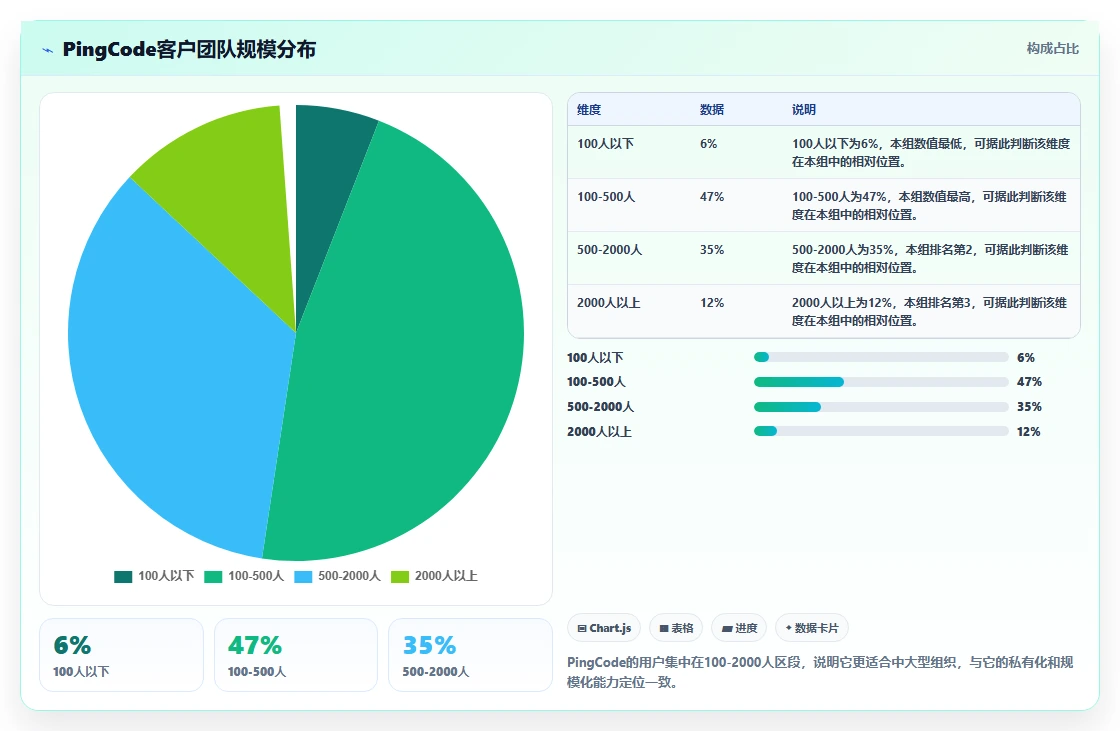The width and height of the screenshot is (1120, 731).
Task: Click the 进度 tag chip
Action: (739, 628)
